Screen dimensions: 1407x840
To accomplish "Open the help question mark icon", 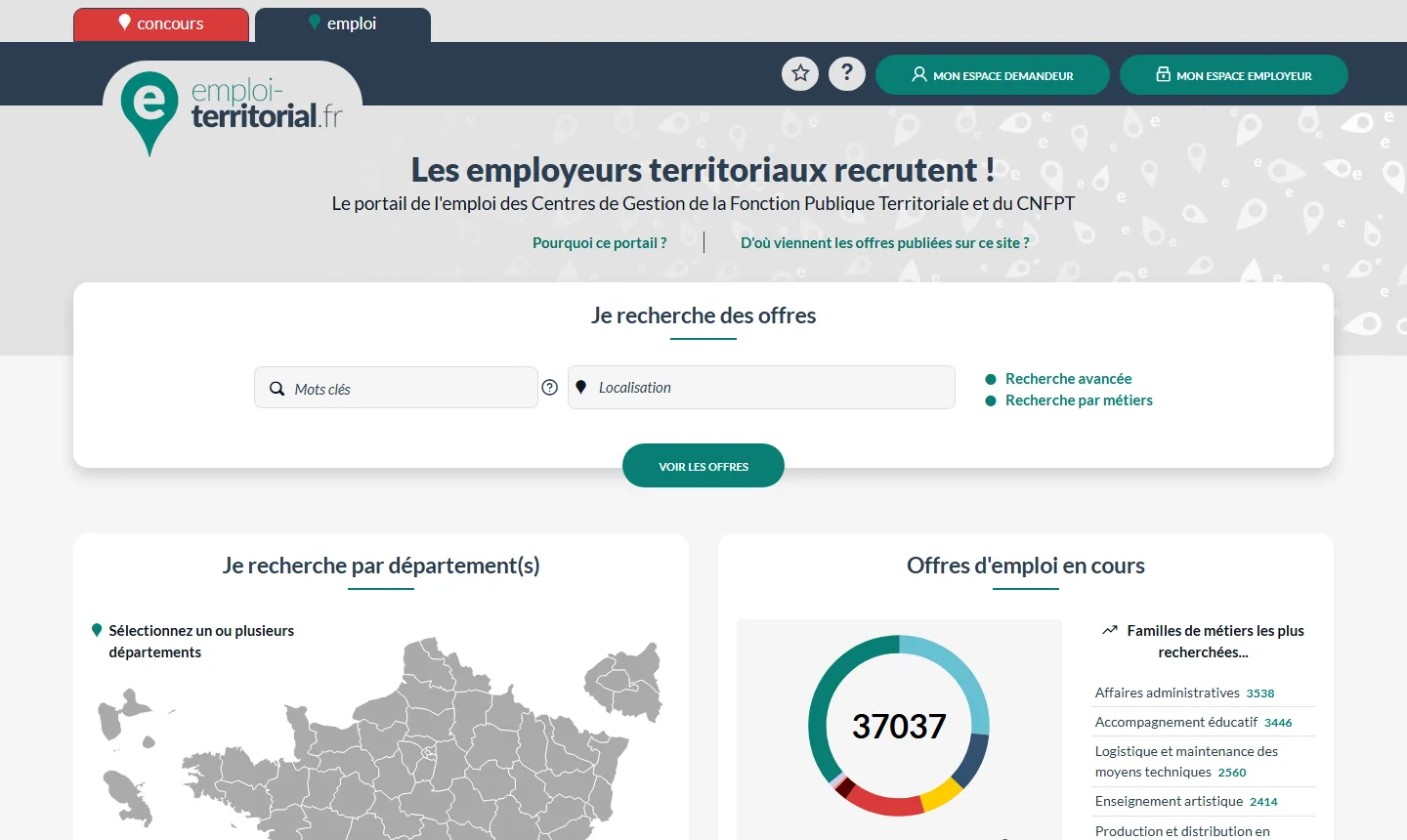I will [x=847, y=73].
